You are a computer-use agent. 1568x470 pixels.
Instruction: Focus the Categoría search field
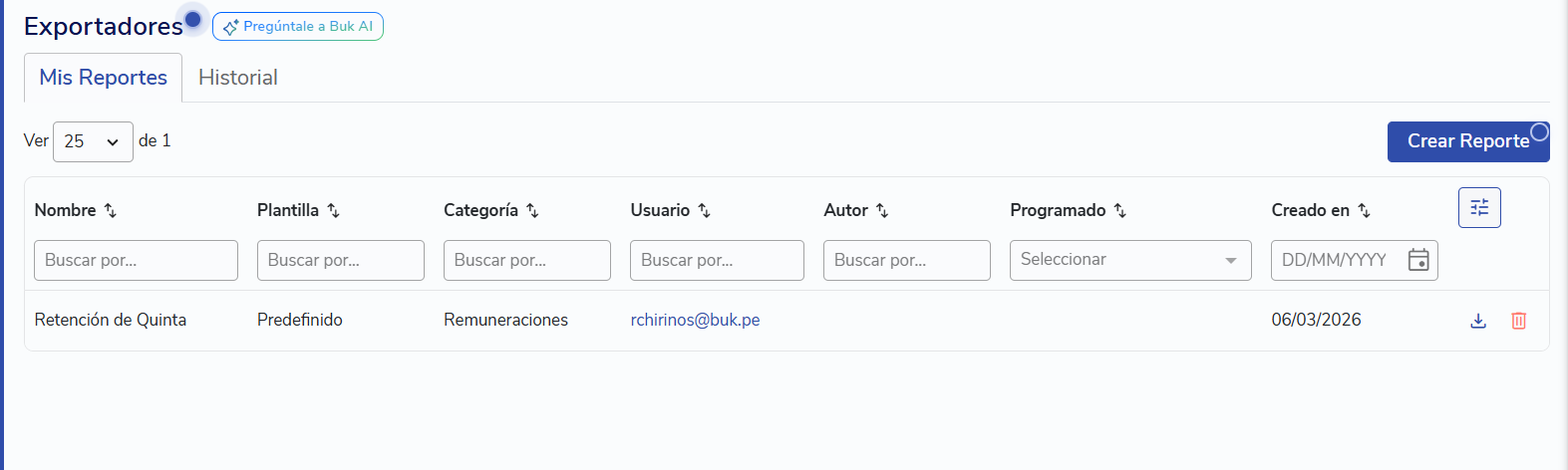pyautogui.click(x=526, y=260)
